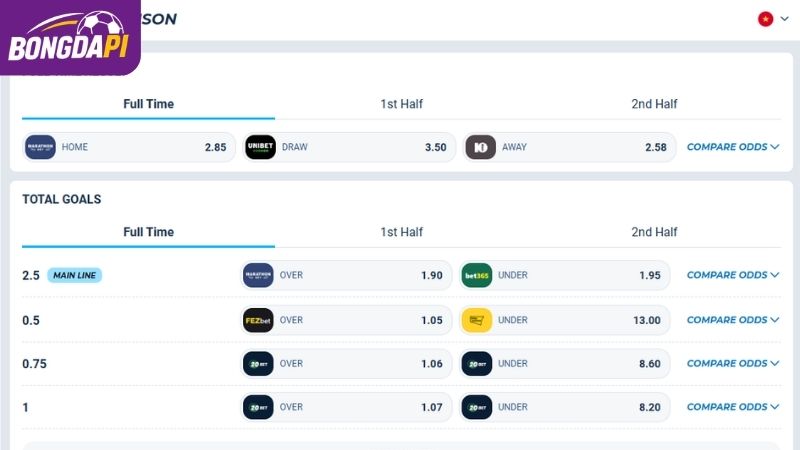
Task: Click the Unibet logo next to DRAW
Action: 260,147
